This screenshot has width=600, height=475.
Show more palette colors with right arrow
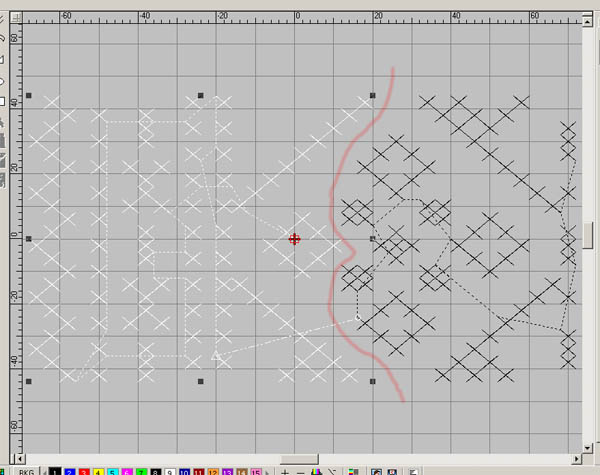267,472
